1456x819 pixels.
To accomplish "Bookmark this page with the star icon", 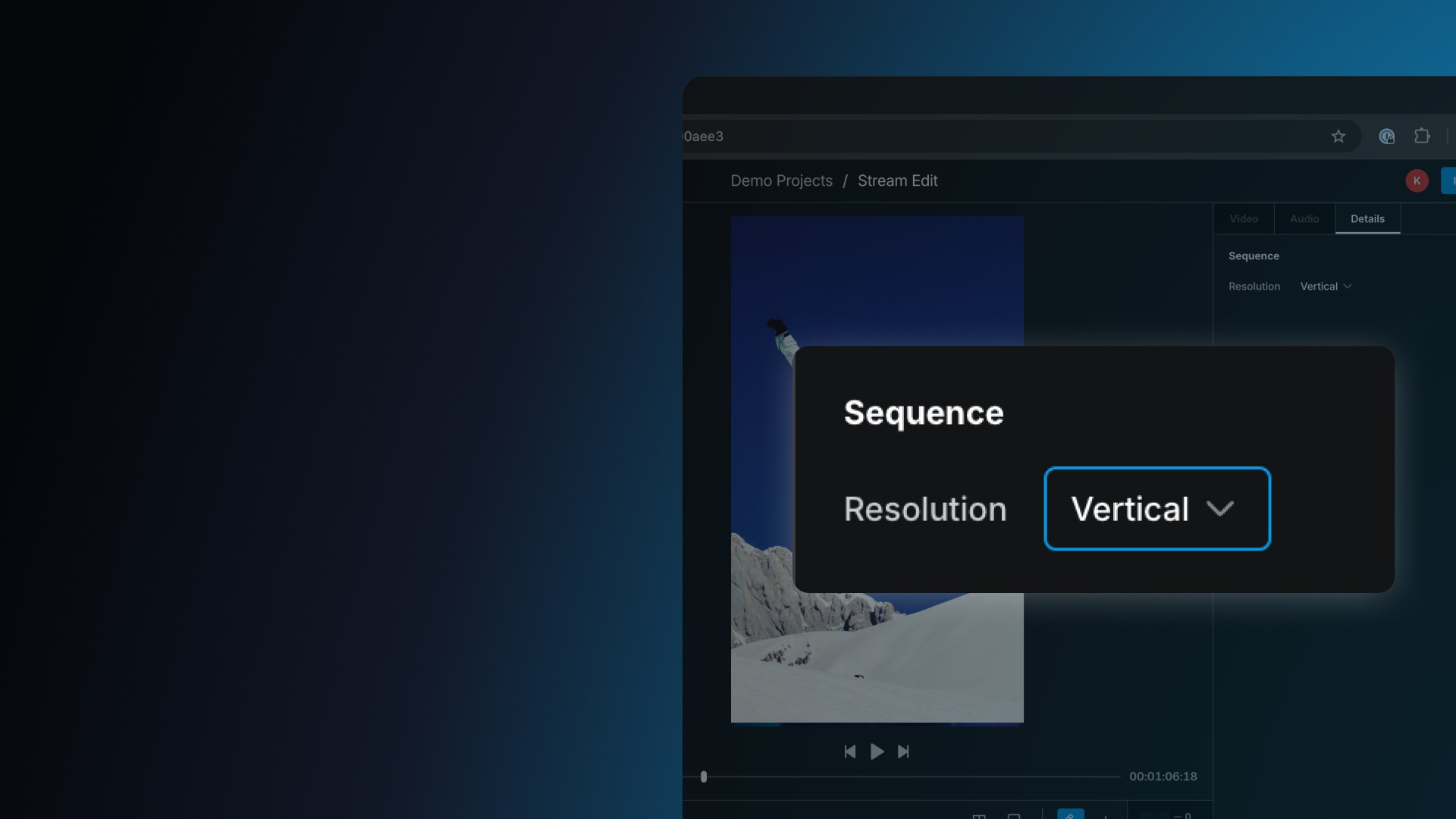I will (x=1338, y=136).
